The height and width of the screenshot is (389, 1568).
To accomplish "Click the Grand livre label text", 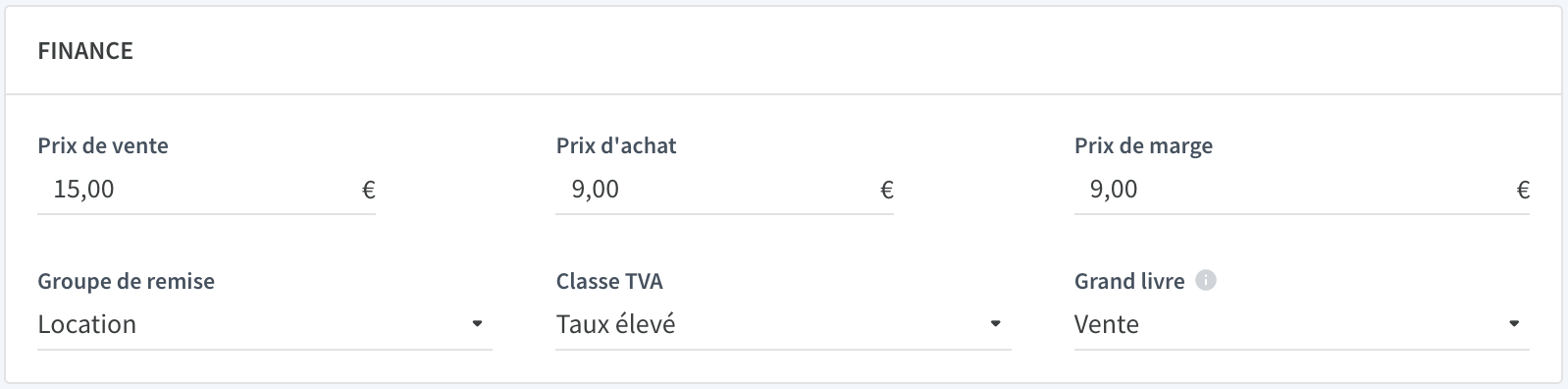I will (x=1129, y=281).
